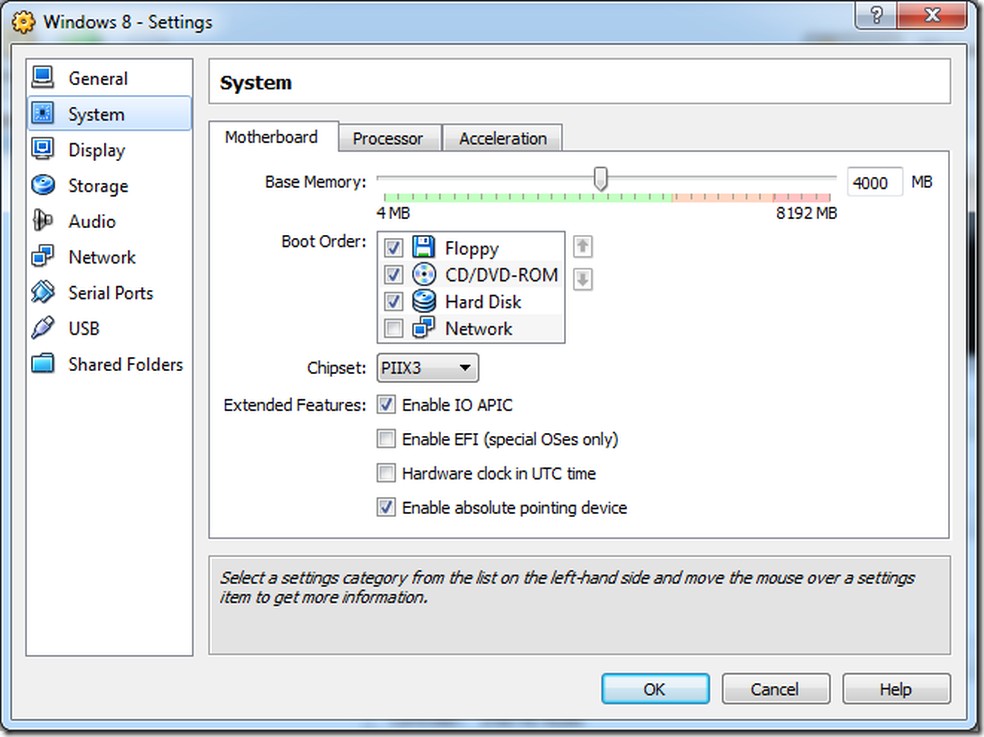Click the Network category computers icon

click(x=43, y=257)
